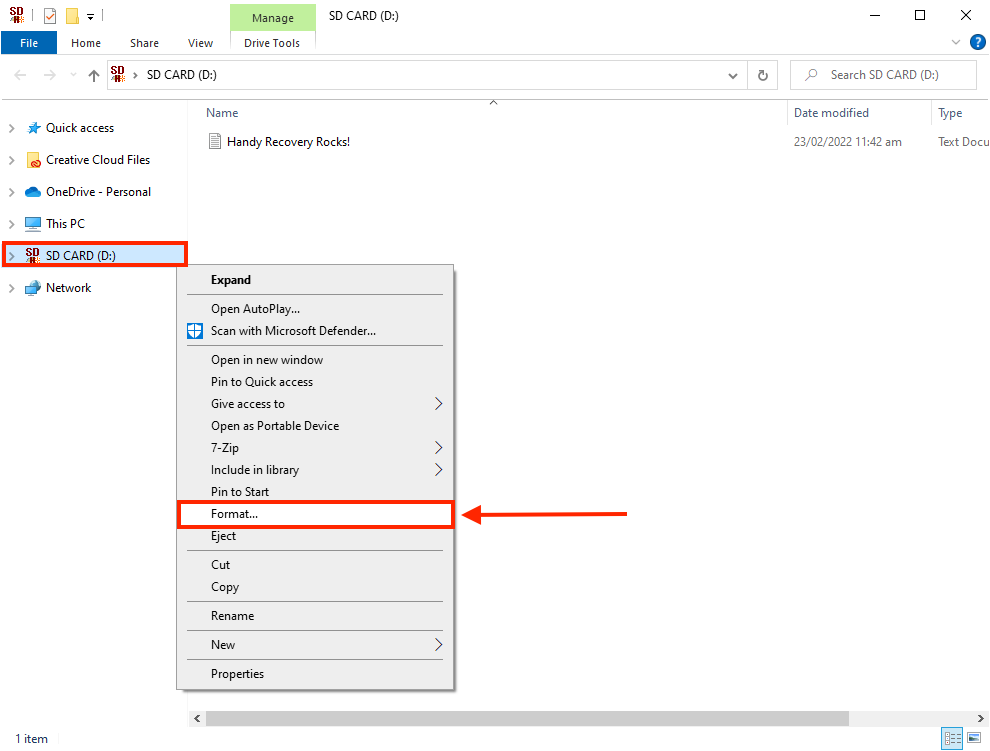990x751 pixels.
Task: Choose Open AutoPlay... from context menu
Action: point(315,309)
